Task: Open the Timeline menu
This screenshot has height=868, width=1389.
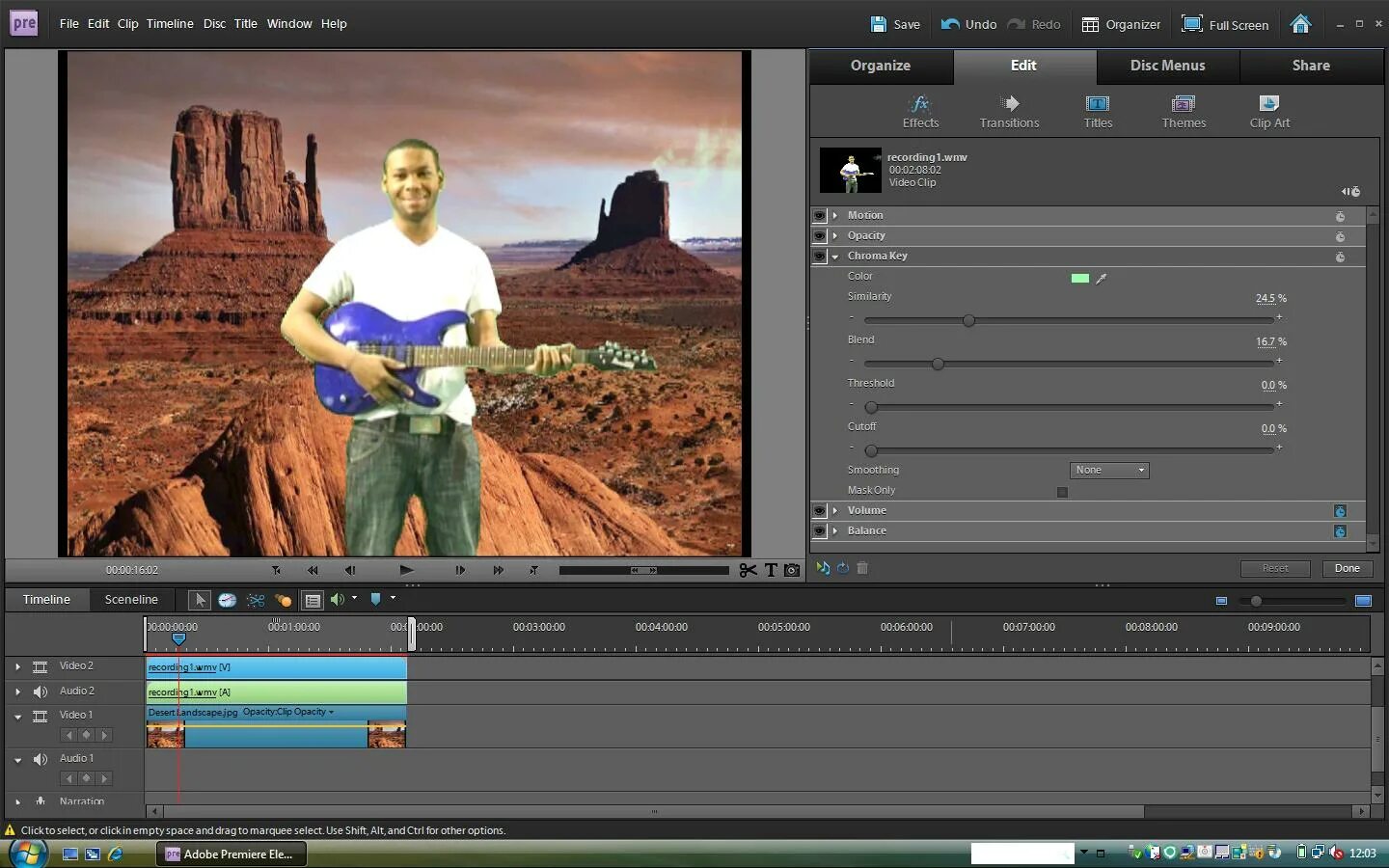Action: click(170, 23)
